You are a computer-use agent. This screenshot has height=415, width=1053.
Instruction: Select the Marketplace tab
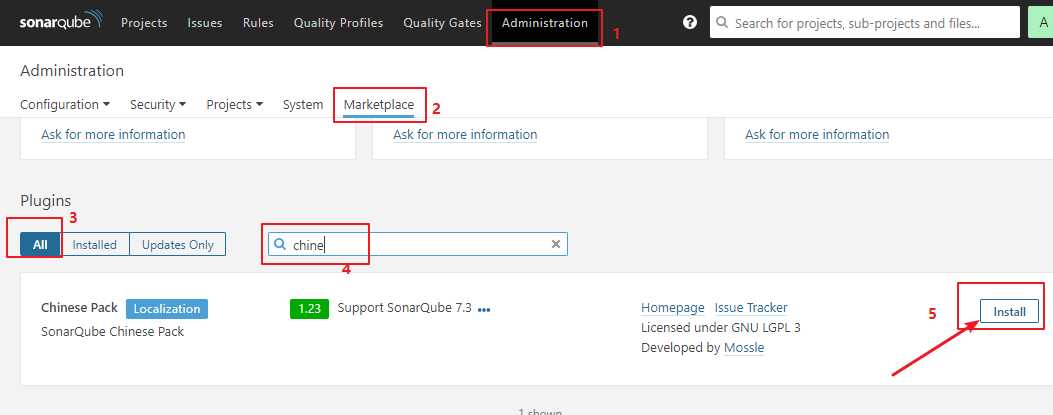tap(379, 105)
